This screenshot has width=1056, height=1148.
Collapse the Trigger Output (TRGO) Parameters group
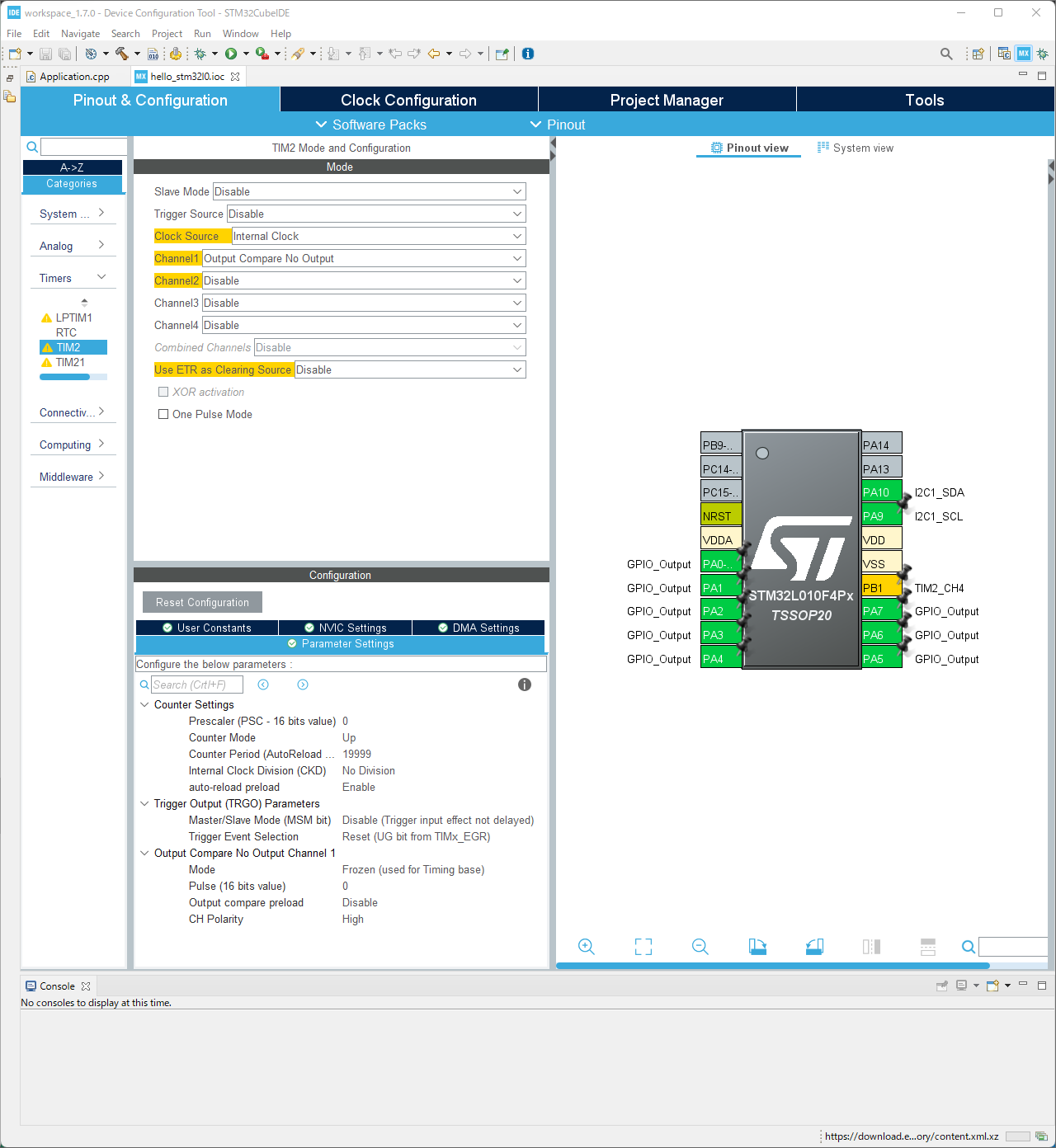tap(144, 803)
